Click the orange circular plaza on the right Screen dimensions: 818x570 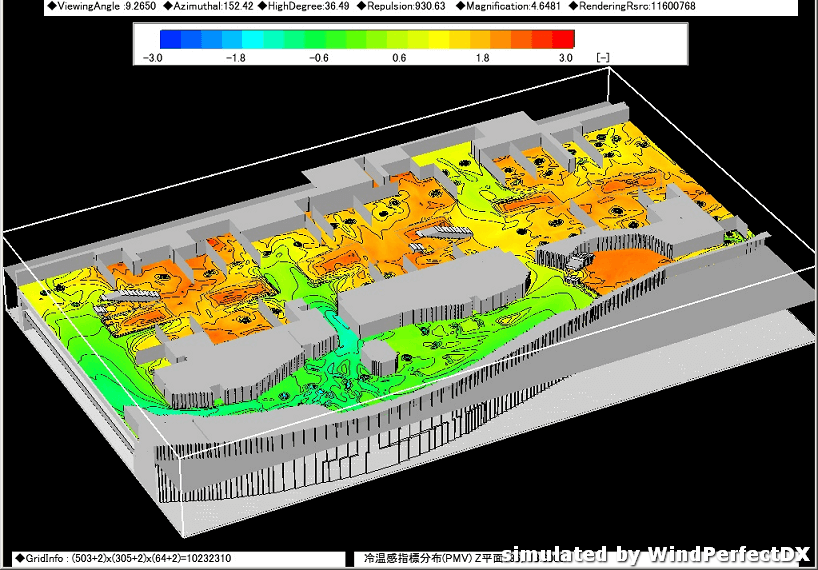point(627,265)
